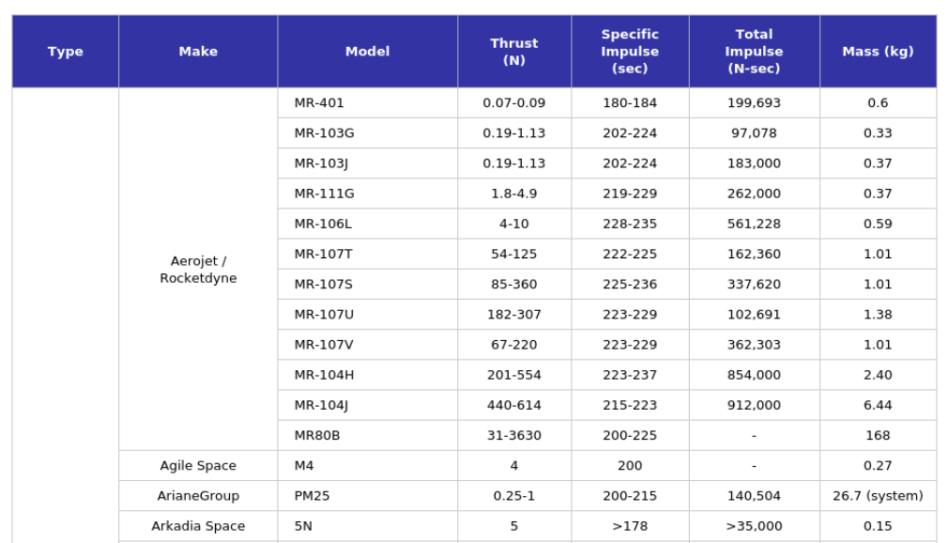
Task: Select the 199,693 total impulse value
Action: (754, 103)
